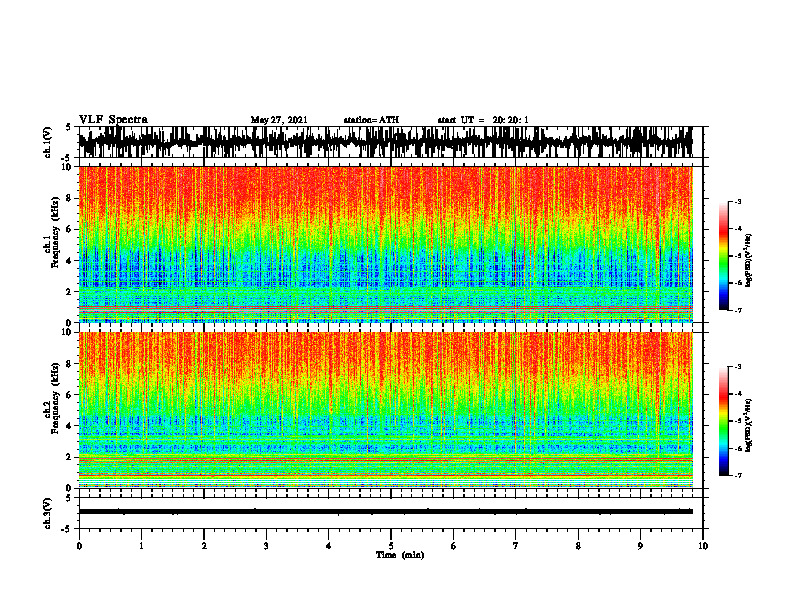The image size is (792, 612).
Task: Click the "Time (min)" x-axis label
Action: pos(400,555)
